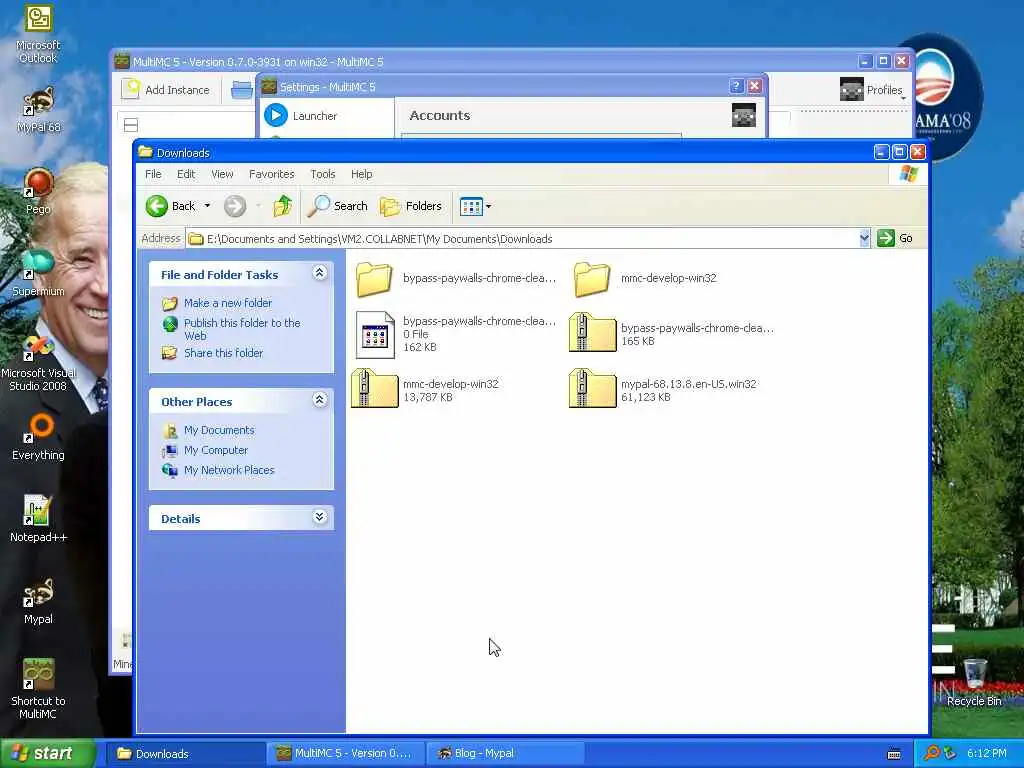Open Everything desktop shortcut
Viewport: 1024px width, 768px height.
click(38, 437)
